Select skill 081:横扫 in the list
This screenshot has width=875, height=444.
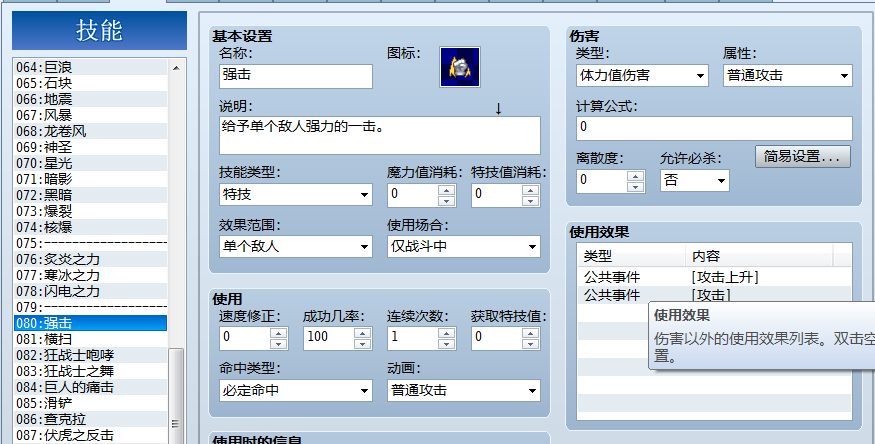pos(90,340)
